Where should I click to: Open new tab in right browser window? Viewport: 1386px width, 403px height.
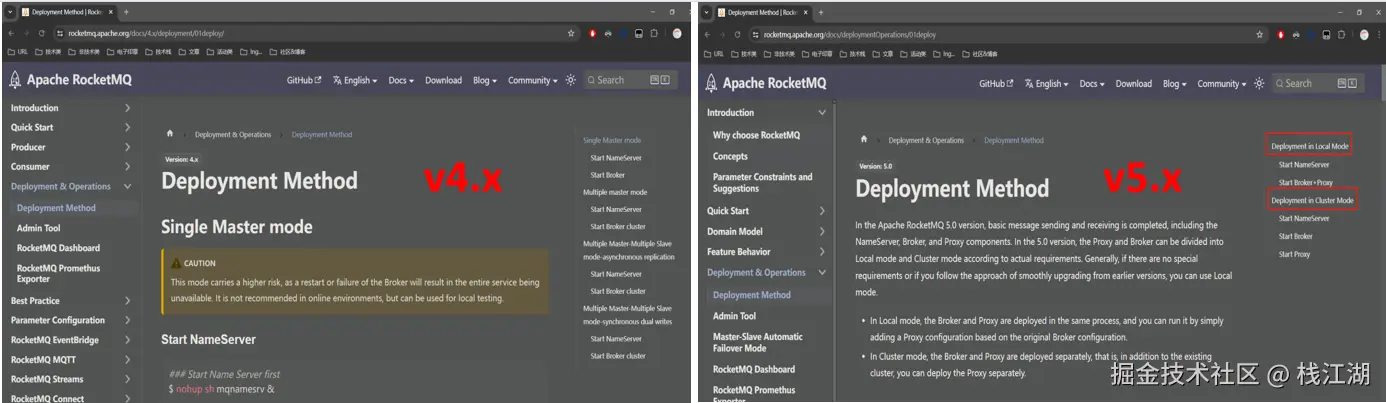tap(821, 12)
